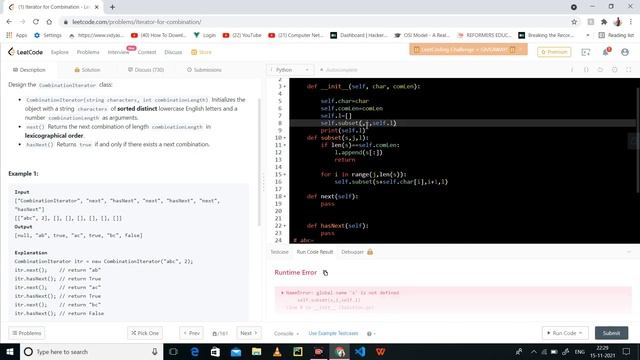Open a new browser tab
Image resolution: width=640 pixels, height=360 pixels.
click(x=112, y=7)
